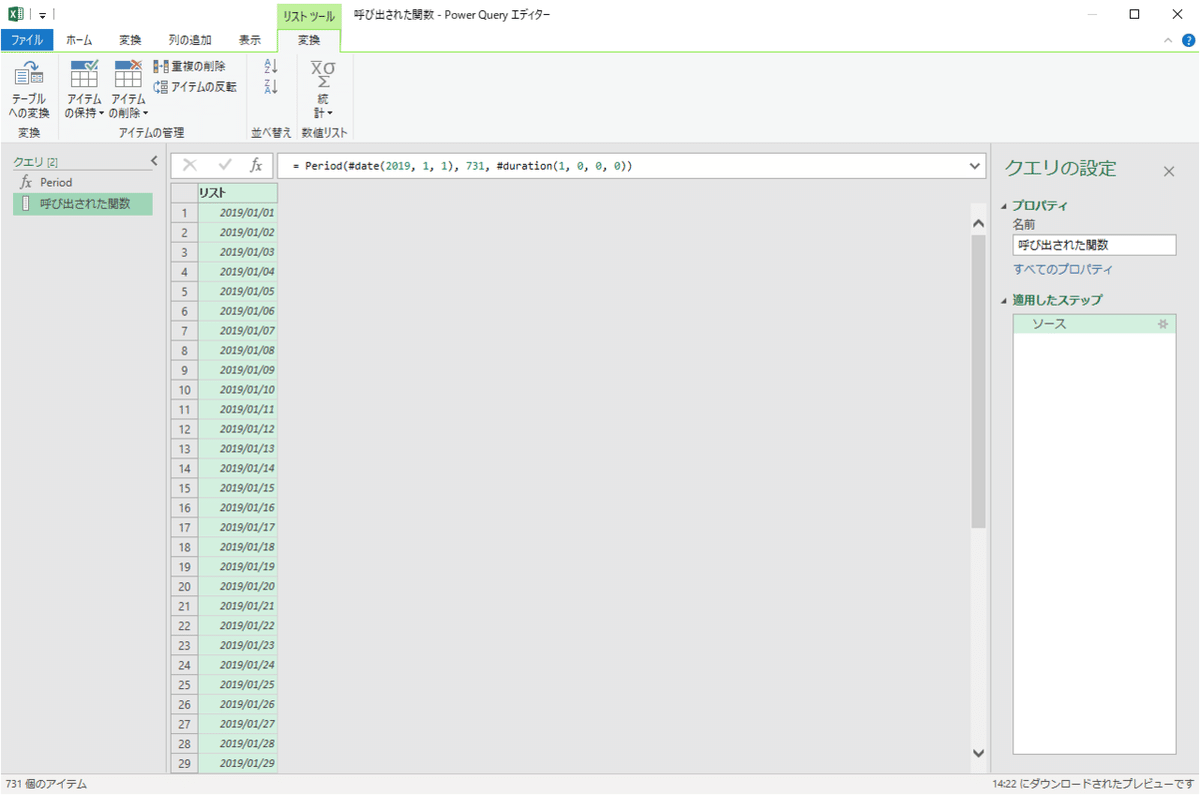Cancel the formula edit with X
The image size is (1200, 795).
click(x=190, y=165)
